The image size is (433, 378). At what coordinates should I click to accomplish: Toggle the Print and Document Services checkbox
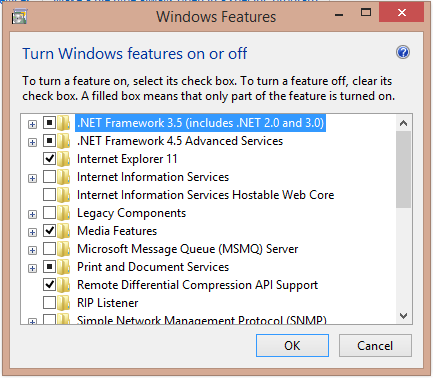coord(49,266)
